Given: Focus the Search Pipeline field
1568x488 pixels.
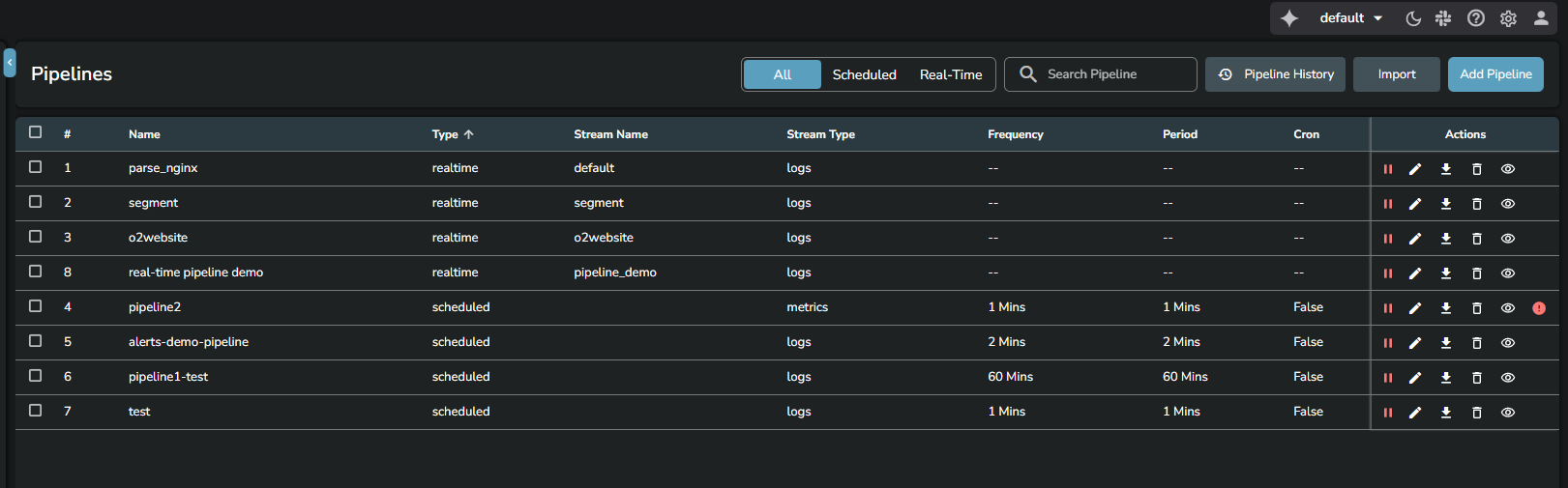Looking at the screenshot, I should (x=1112, y=74).
